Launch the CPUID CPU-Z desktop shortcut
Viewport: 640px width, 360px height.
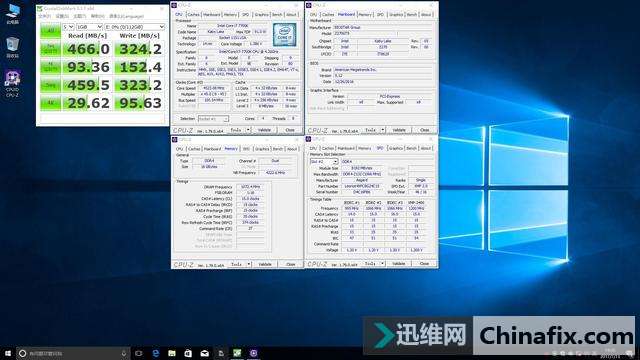(x=13, y=83)
